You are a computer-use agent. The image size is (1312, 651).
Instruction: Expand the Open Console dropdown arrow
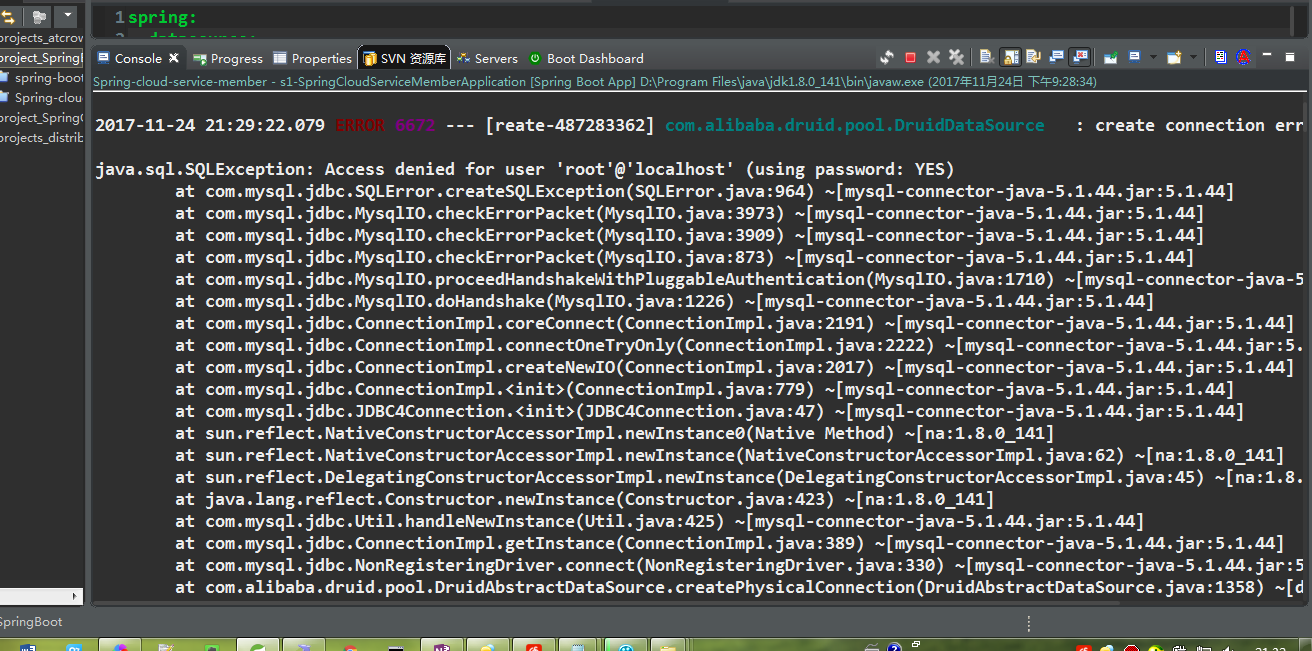pyautogui.click(x=1194, y=57)
